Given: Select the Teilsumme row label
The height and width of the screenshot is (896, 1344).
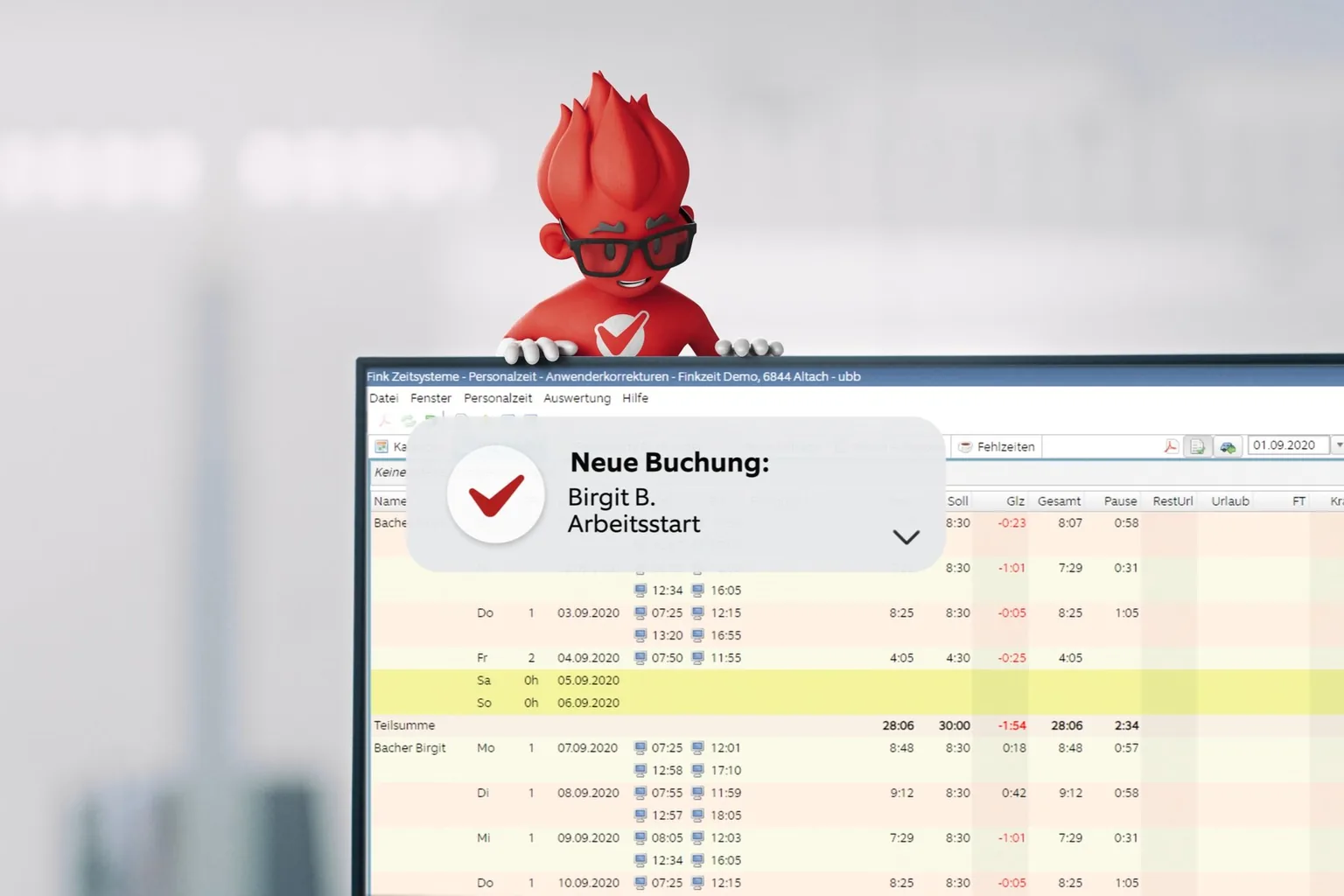Looking at the screenshot, I should pos(404,725).
